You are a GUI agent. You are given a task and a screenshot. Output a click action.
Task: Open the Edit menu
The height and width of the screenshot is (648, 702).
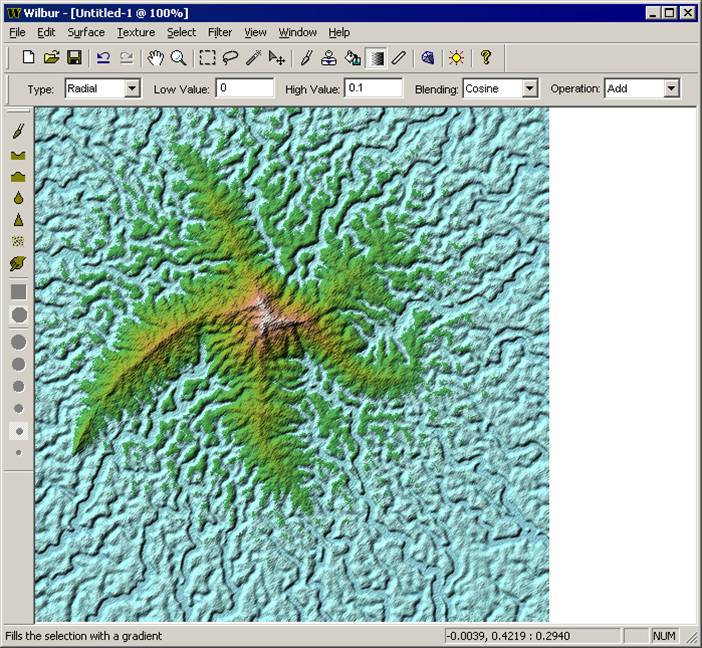pos(46,32)
